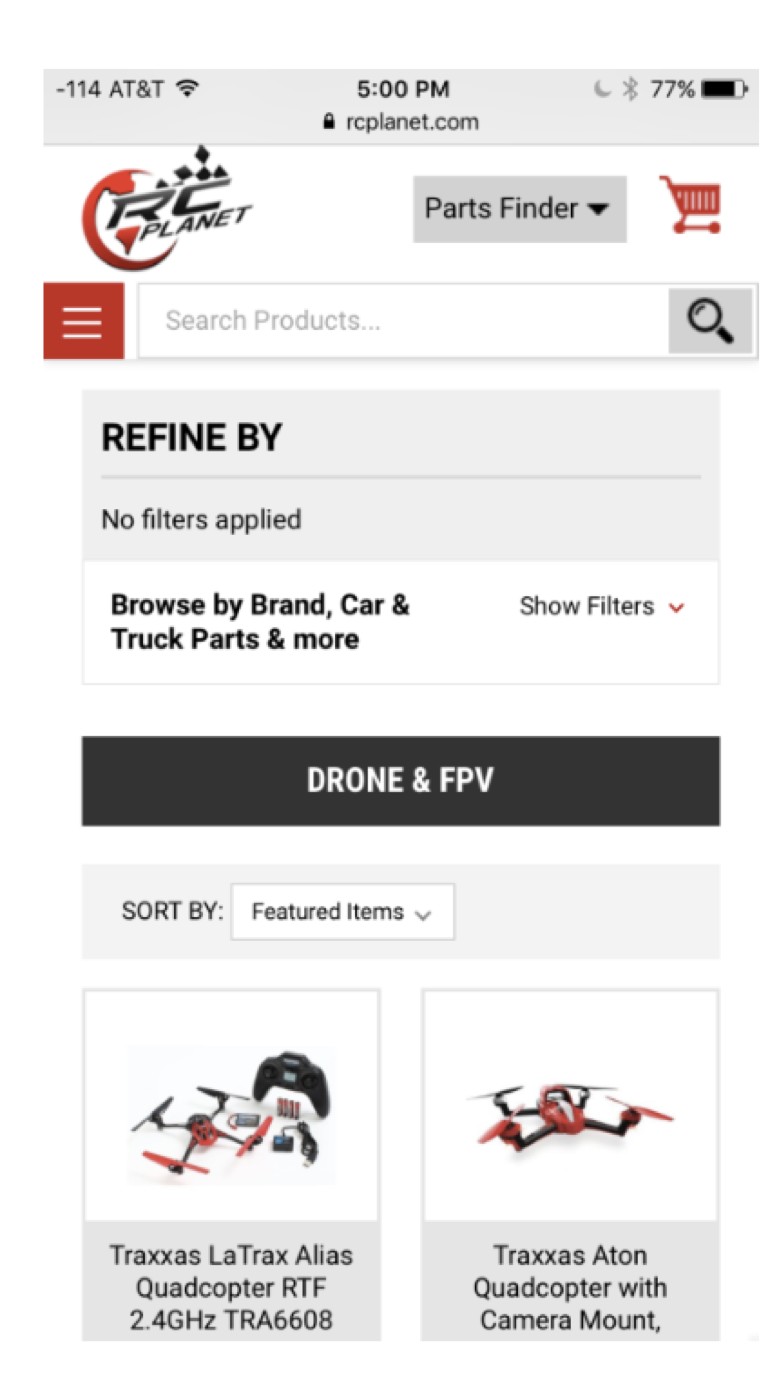Open the Traxxas LaTrax Alias product image
This screenshot has width=779, height=1392.
[x=231, y=1105]
